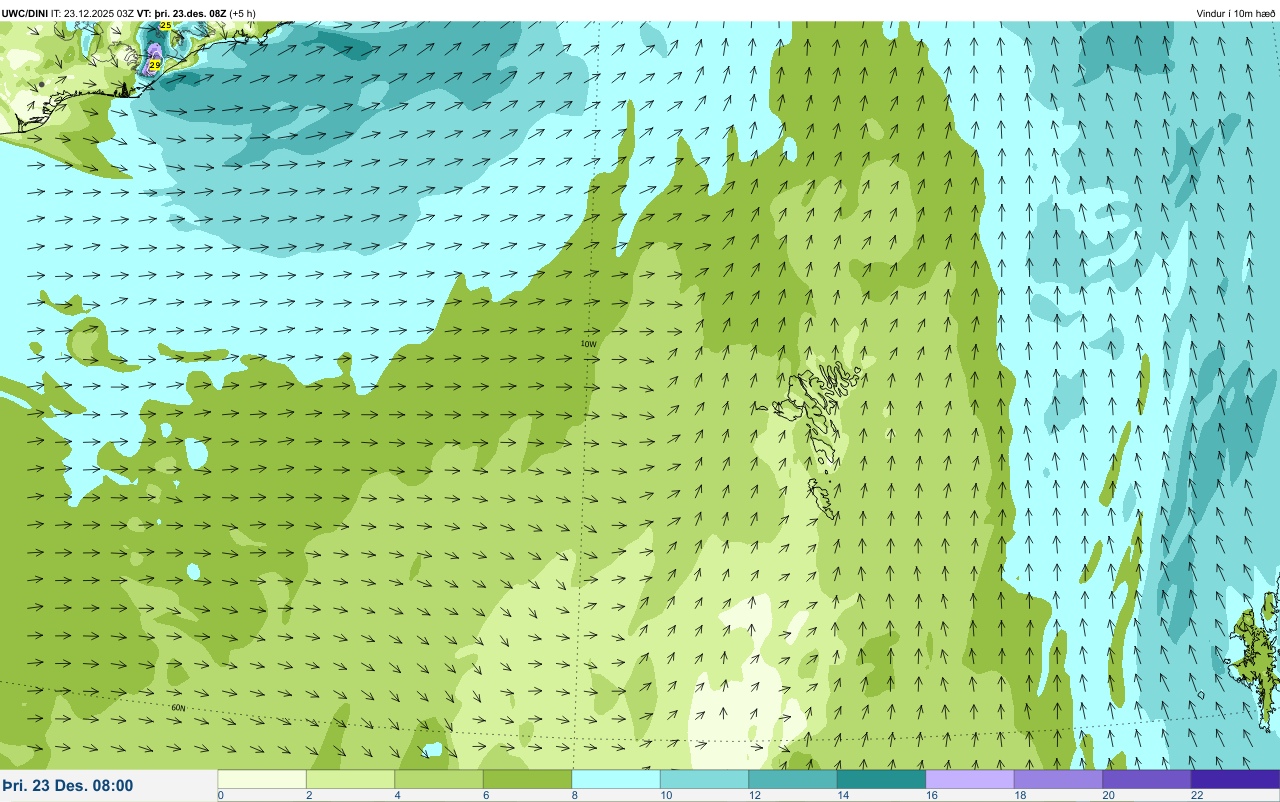The height and width of the screenshot is (802, 1280).
Task: Click the 12–14 m/s teal legend swatch
Action: pos(793,779)
